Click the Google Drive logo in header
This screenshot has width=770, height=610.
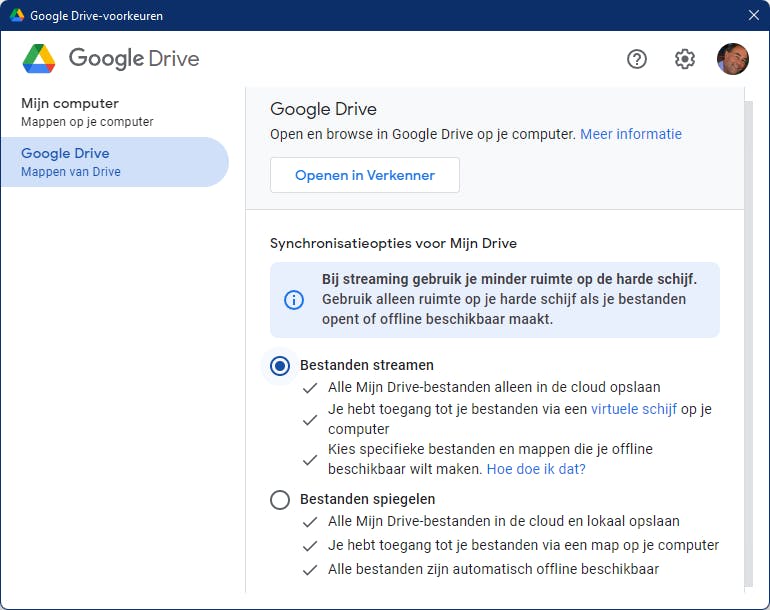(40, 59)
